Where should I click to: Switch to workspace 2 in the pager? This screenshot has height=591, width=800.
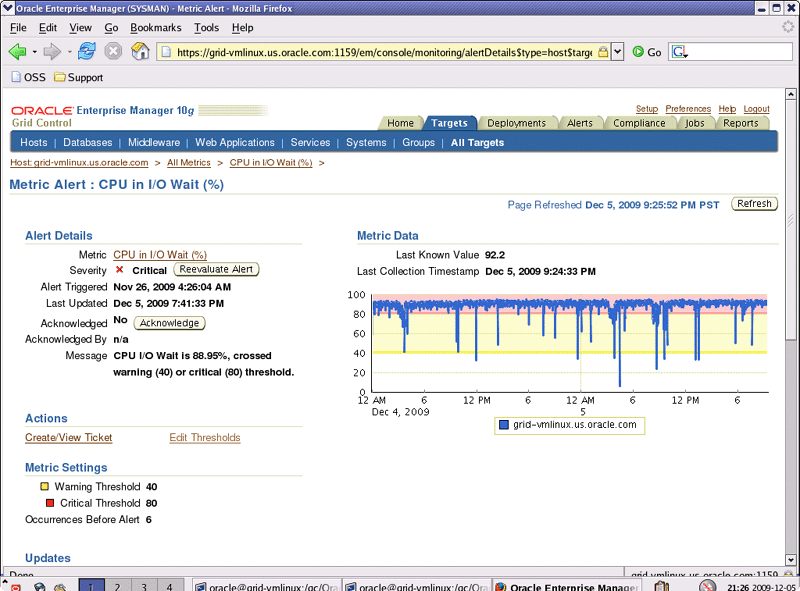pyautogui.click(x=118, y=585)
